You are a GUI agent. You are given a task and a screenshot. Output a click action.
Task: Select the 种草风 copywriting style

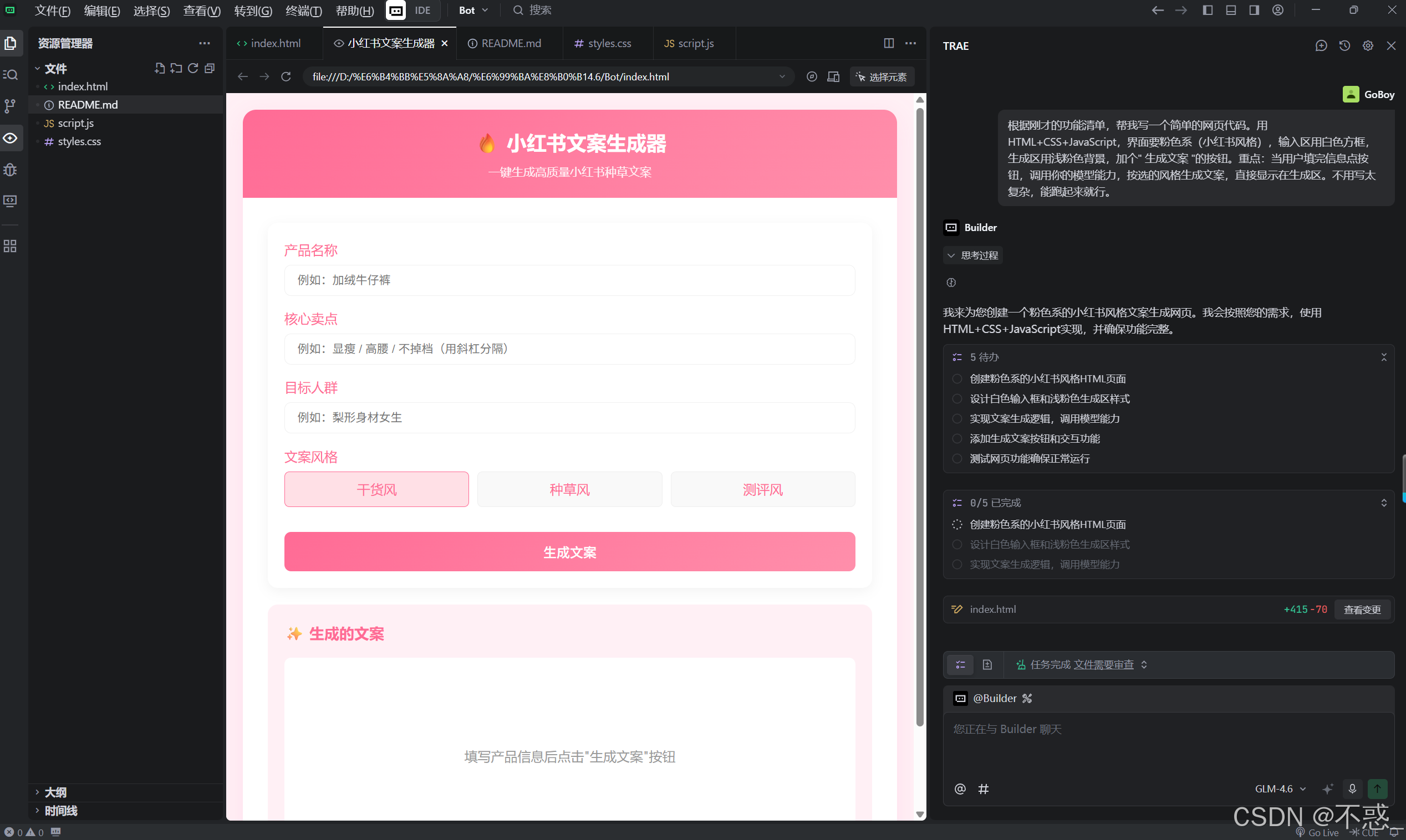pos(569,489)
